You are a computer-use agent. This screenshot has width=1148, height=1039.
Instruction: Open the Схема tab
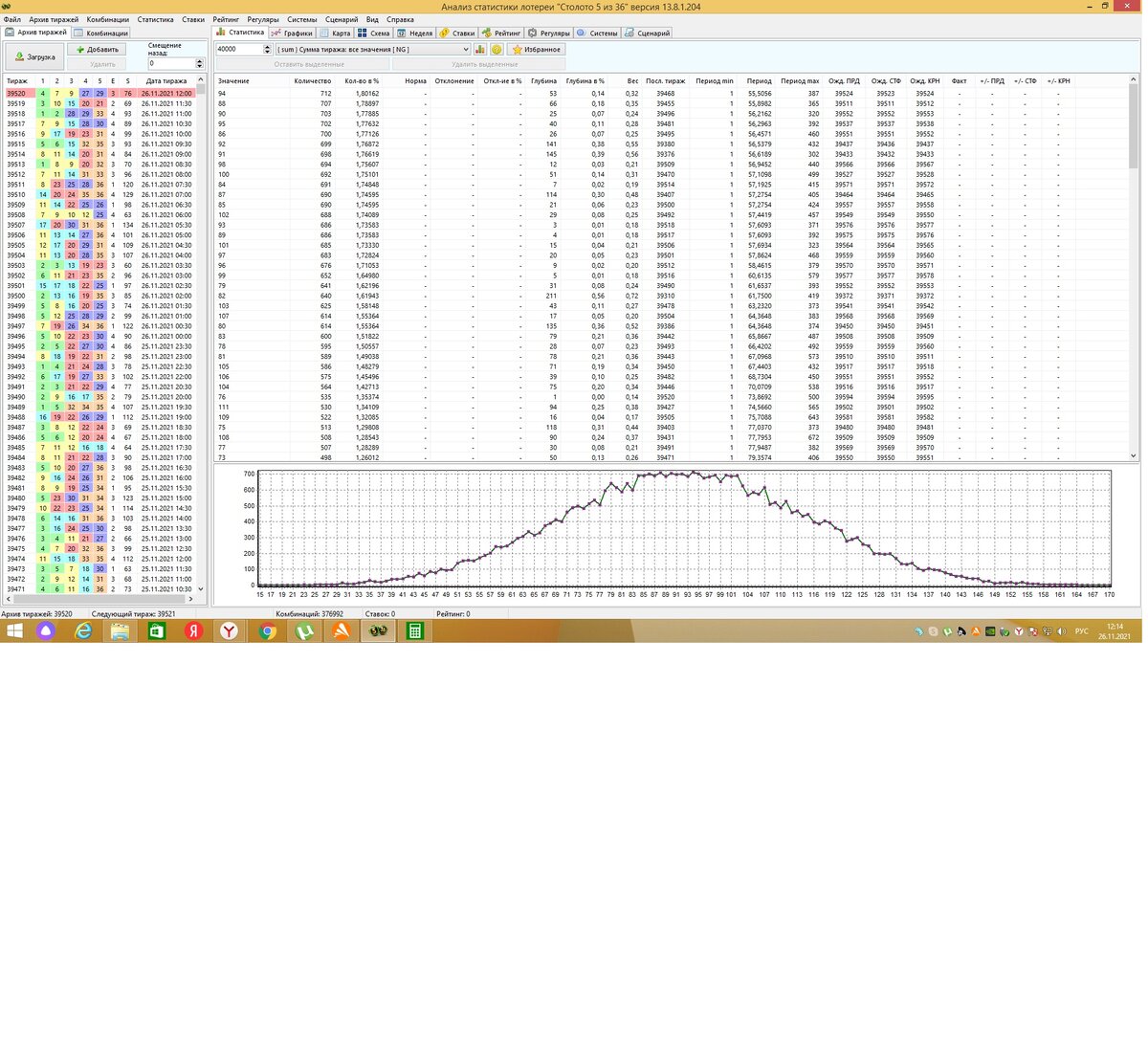pyautogui.click(x=374, y=33)
